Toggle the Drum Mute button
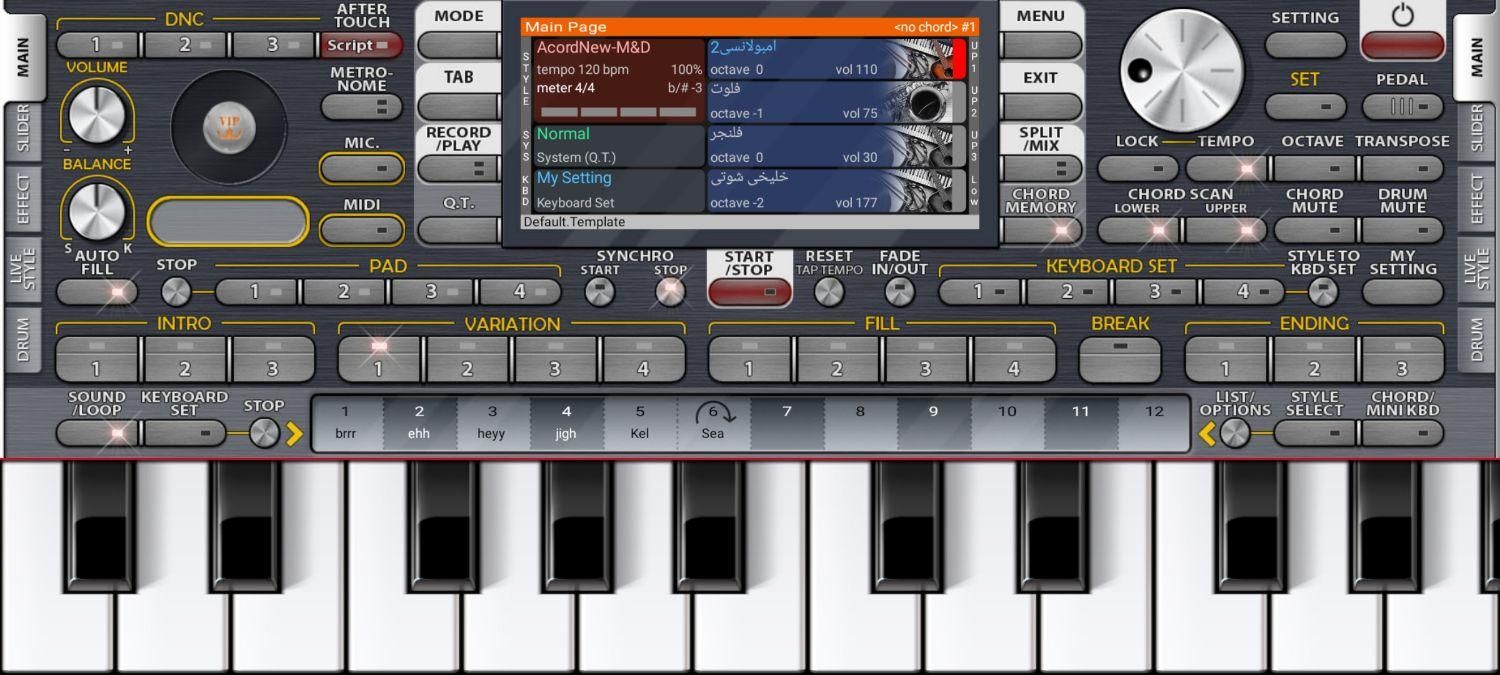Screen dimensions: 1500x675 1402,230
